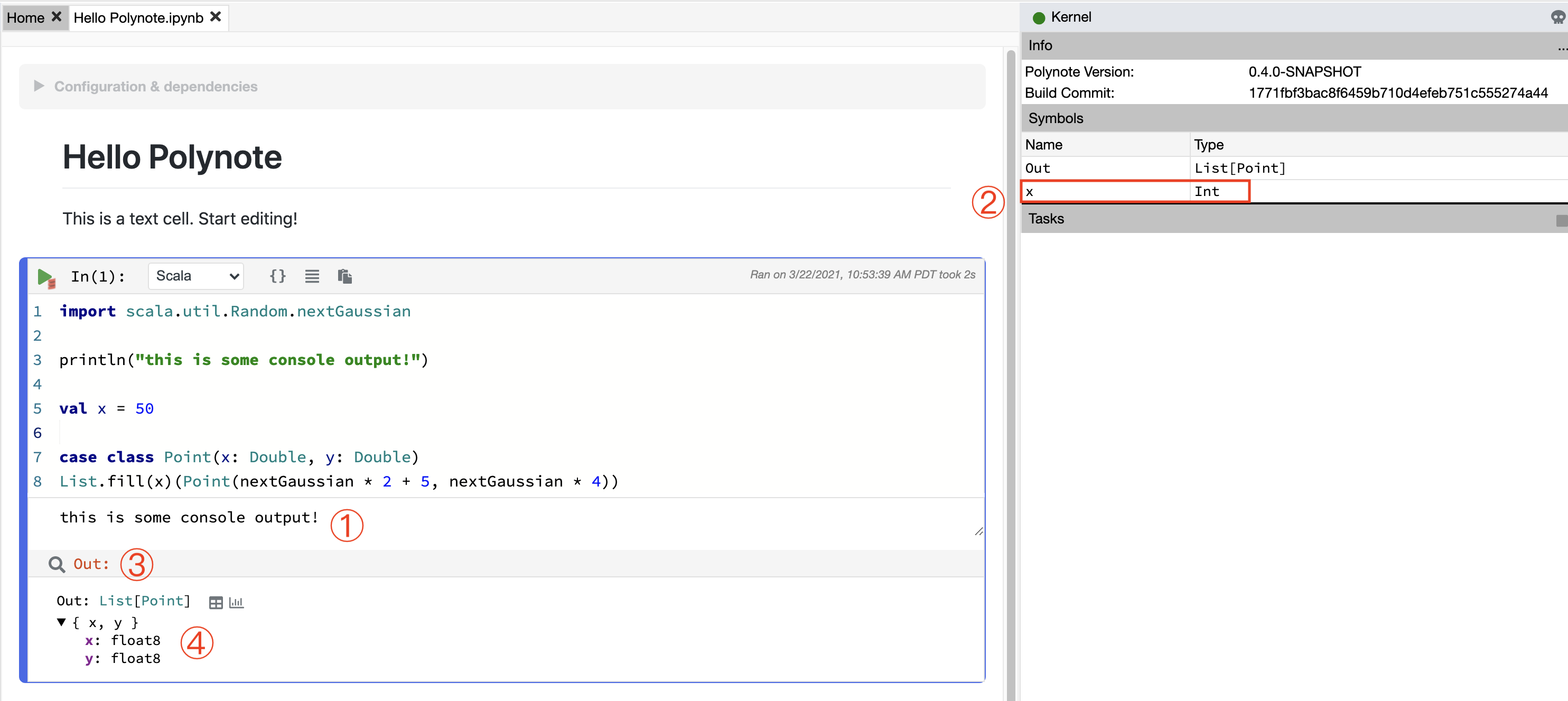Screen dimensions: 1568x701
Task: Click the hamburger list icon in cell toolbar
Action: [x=312, y=276]
